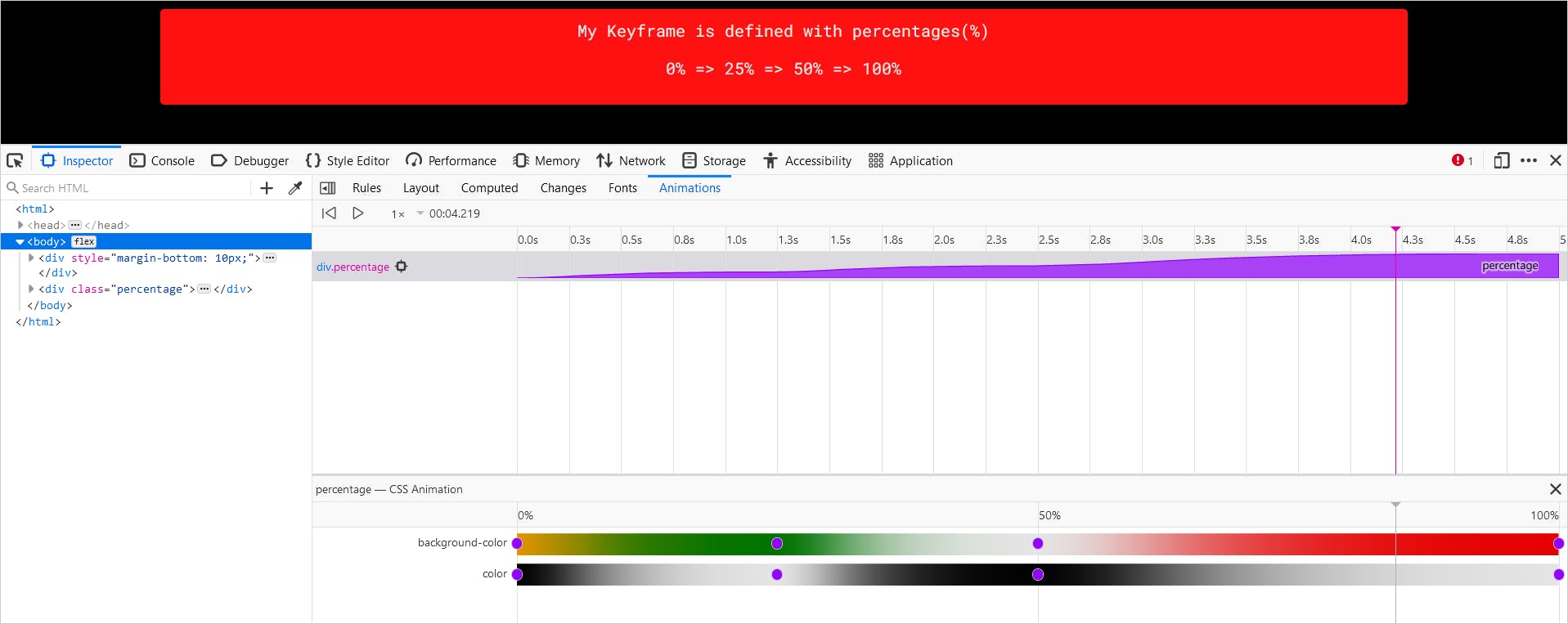Toggle the three-pane inspector view
Viewport: 1568px width, 624px height.
tap(328, 188)
